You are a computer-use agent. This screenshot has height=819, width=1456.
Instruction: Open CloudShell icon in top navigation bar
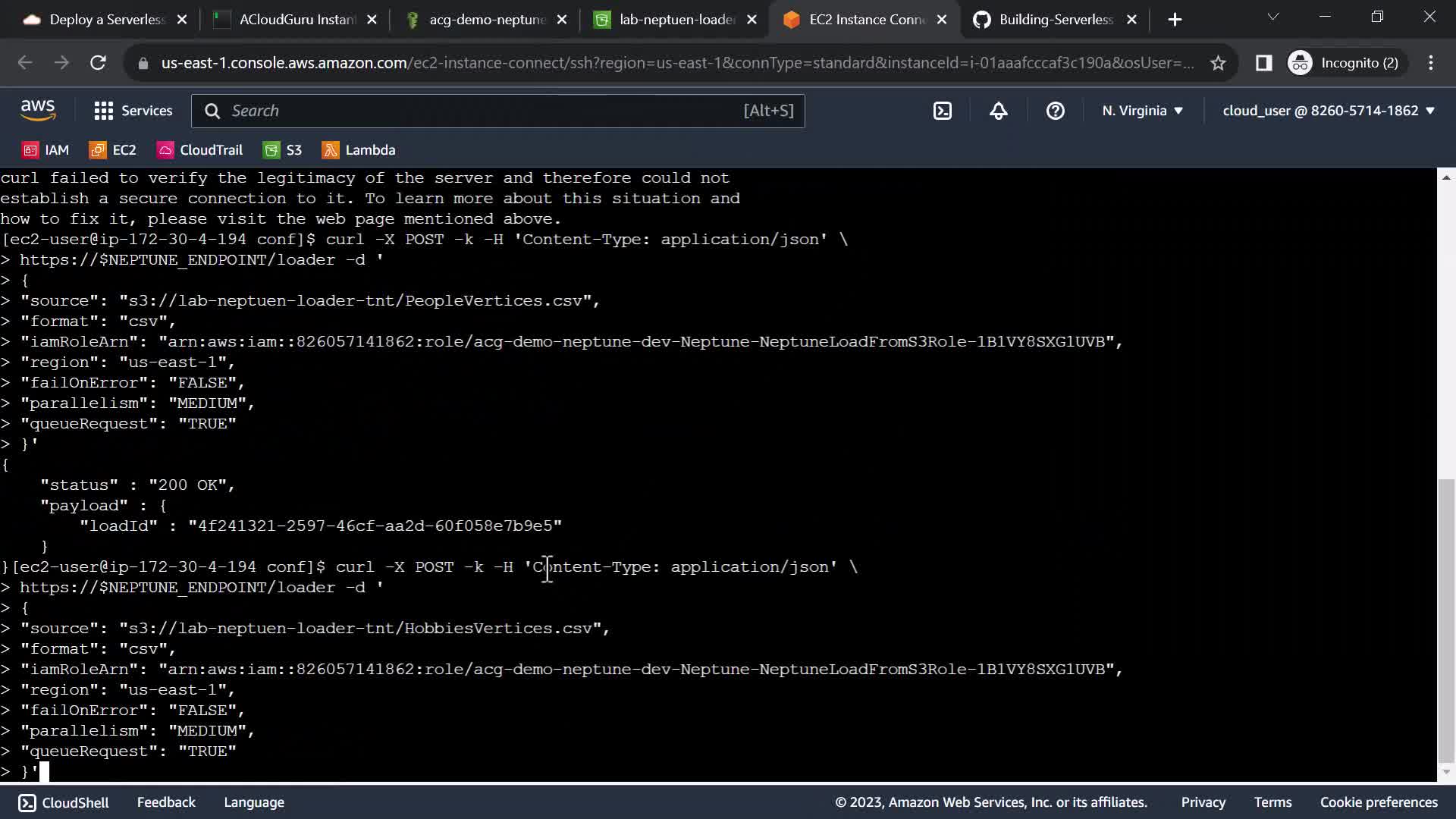click(x=942, y=111)
